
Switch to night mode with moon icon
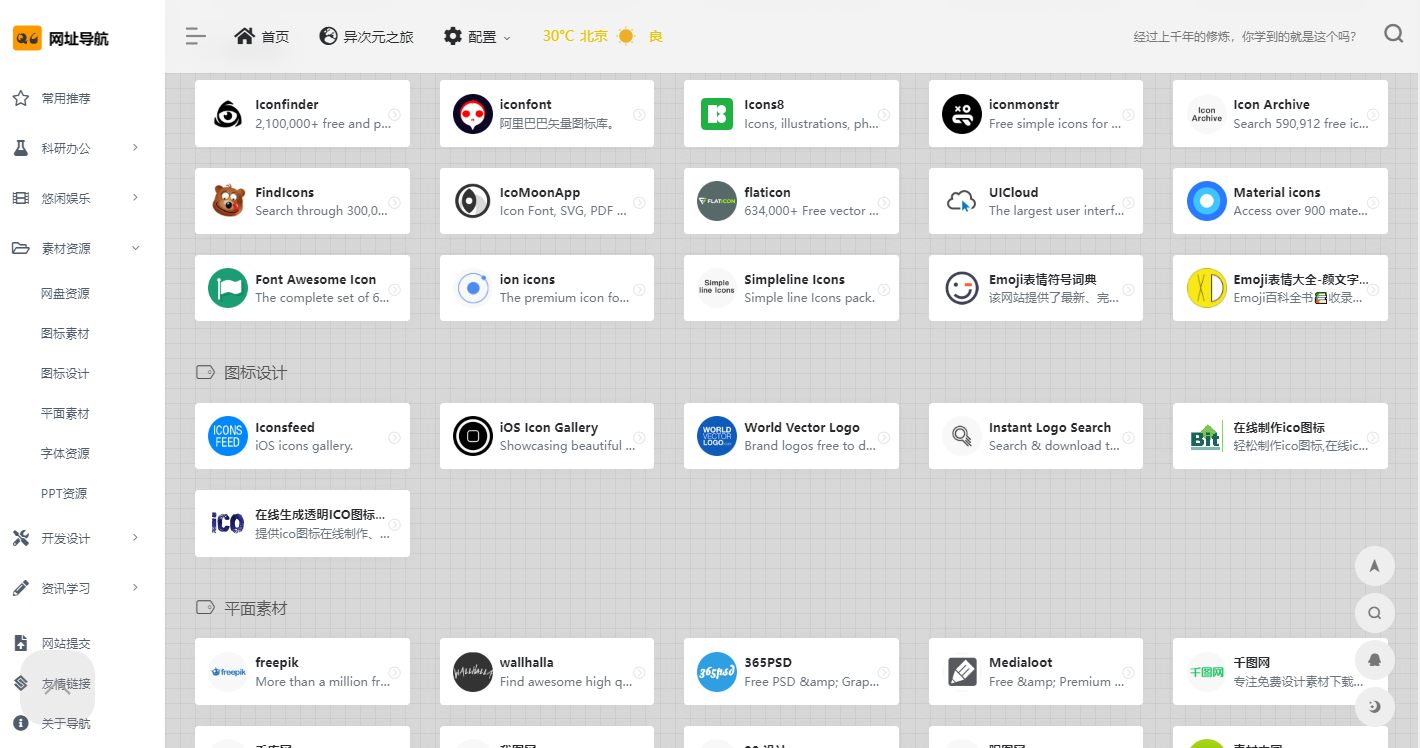coord(1374,706)
